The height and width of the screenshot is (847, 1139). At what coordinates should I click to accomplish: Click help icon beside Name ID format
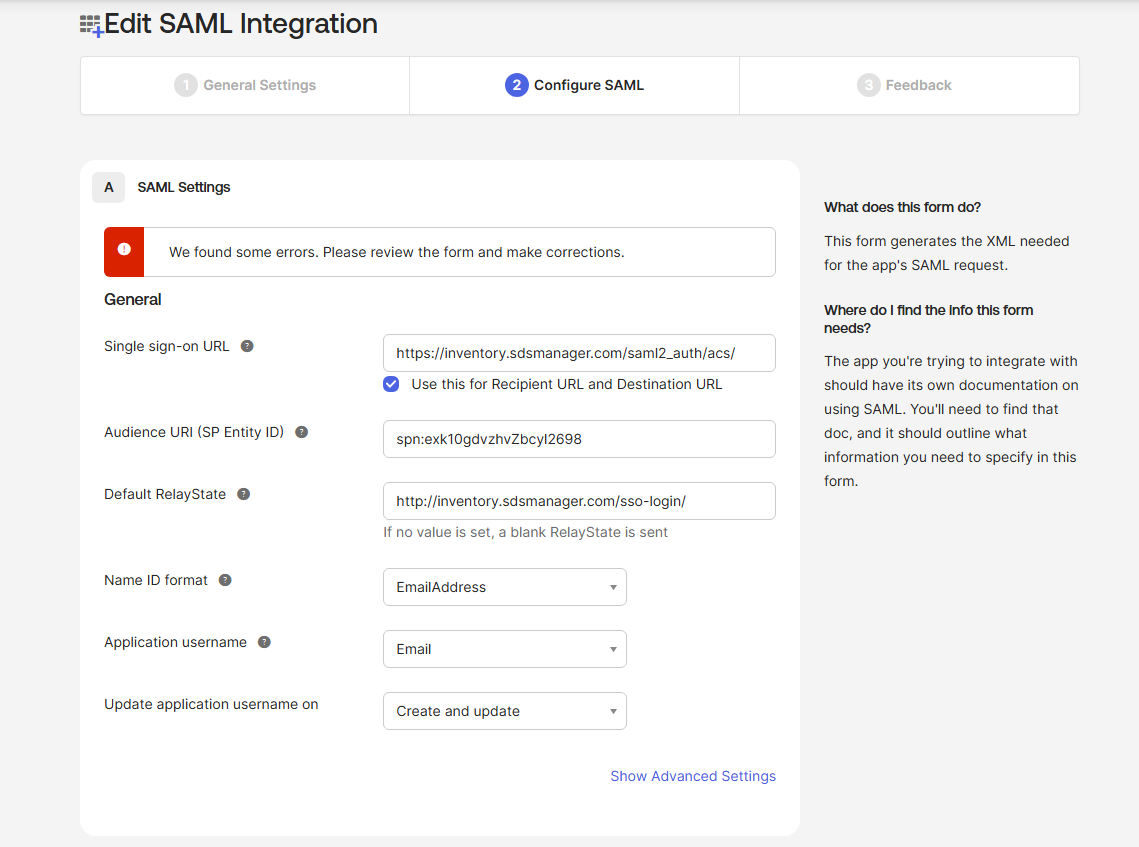pos(225,580)
